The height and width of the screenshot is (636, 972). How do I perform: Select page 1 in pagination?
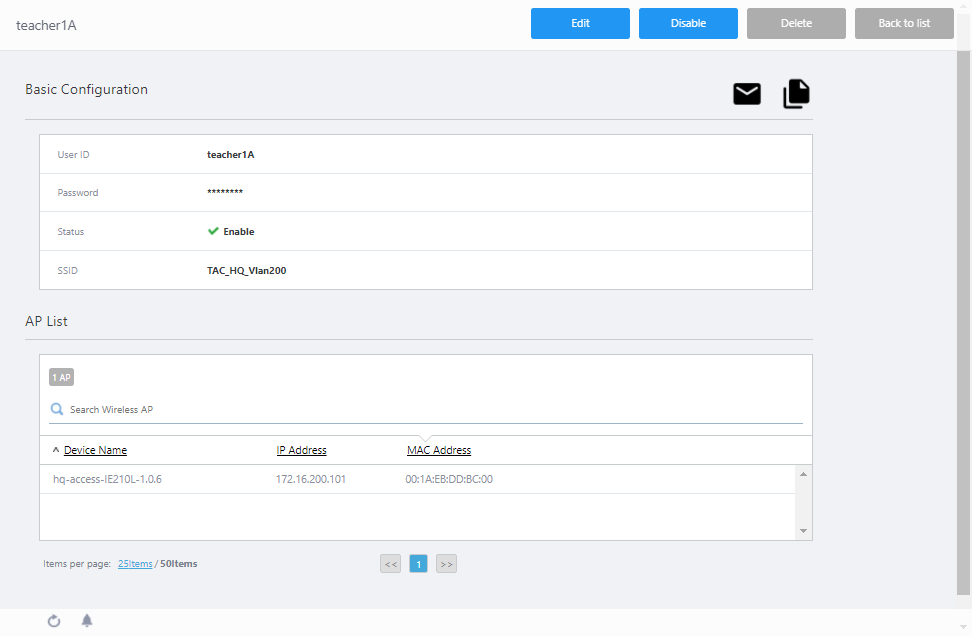click(418, 564)
